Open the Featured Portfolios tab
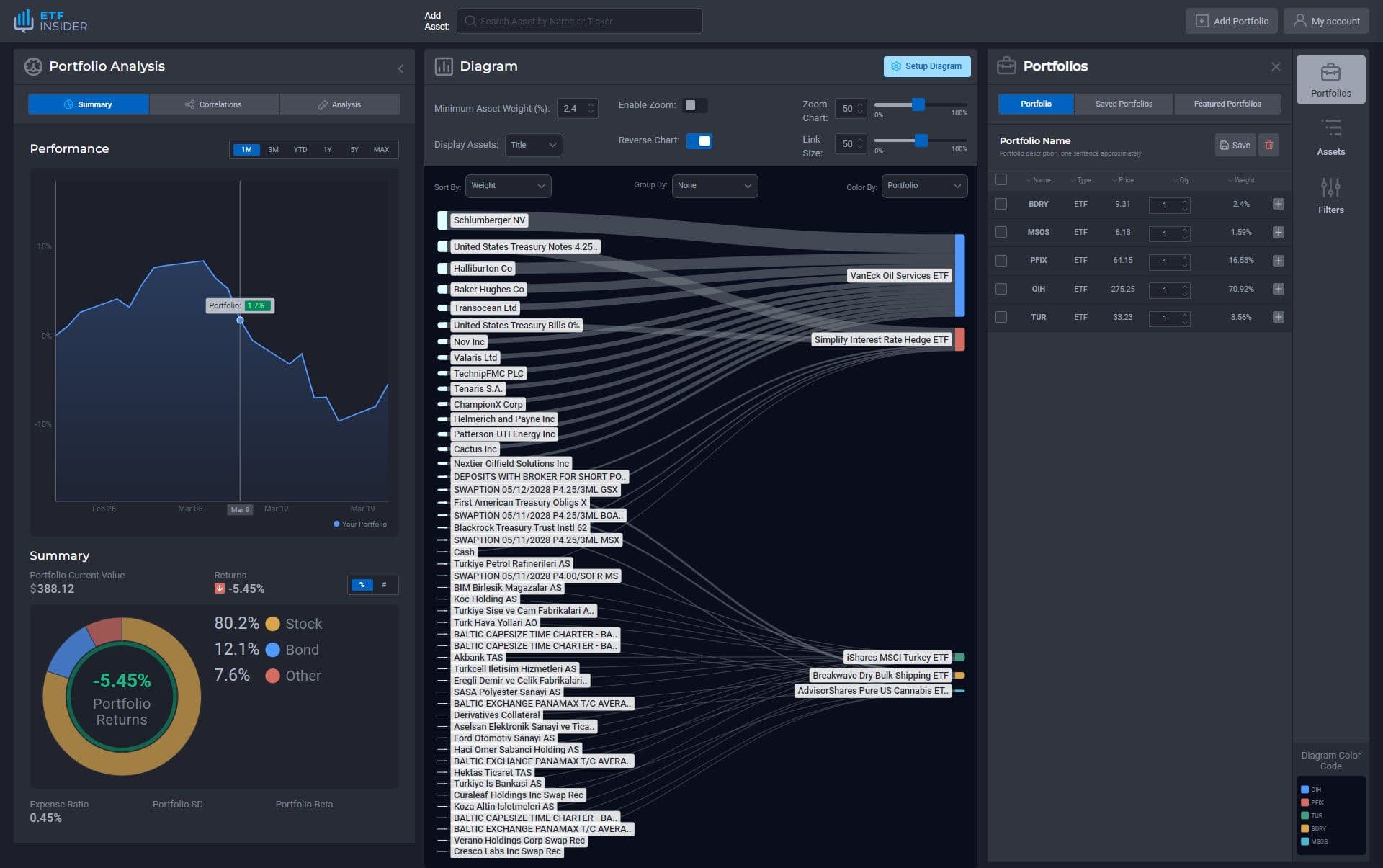Viewport: 1383px width, 868px height. click(x=1227, y=104)
